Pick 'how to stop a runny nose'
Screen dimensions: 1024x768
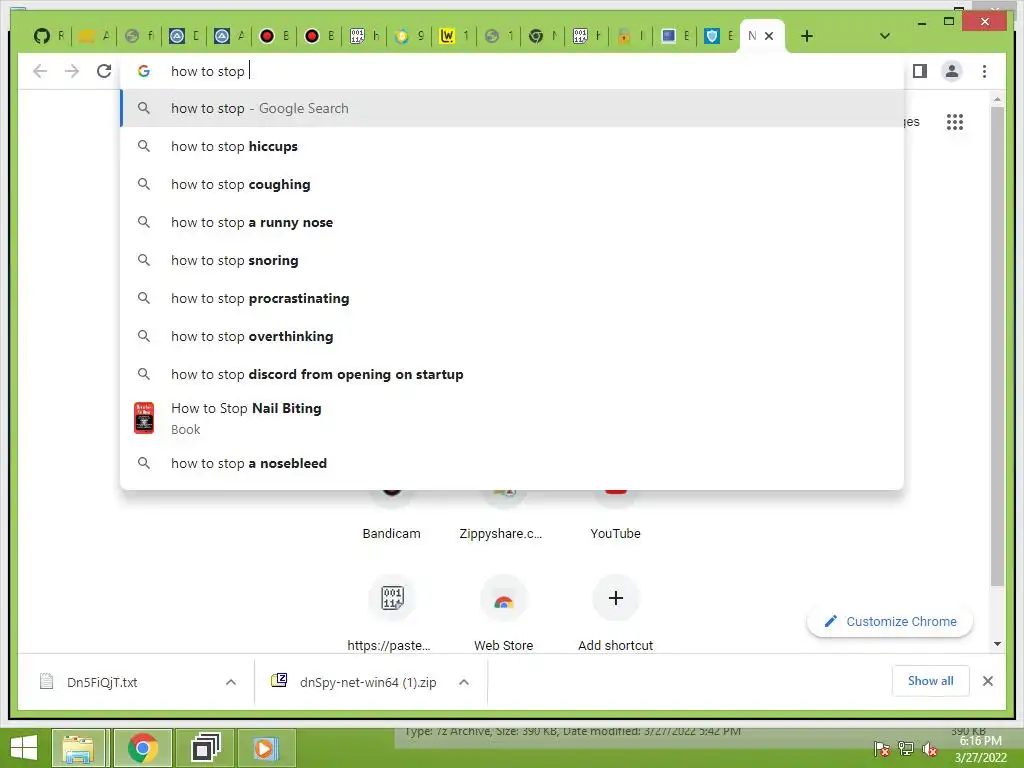tap(513, 222)
